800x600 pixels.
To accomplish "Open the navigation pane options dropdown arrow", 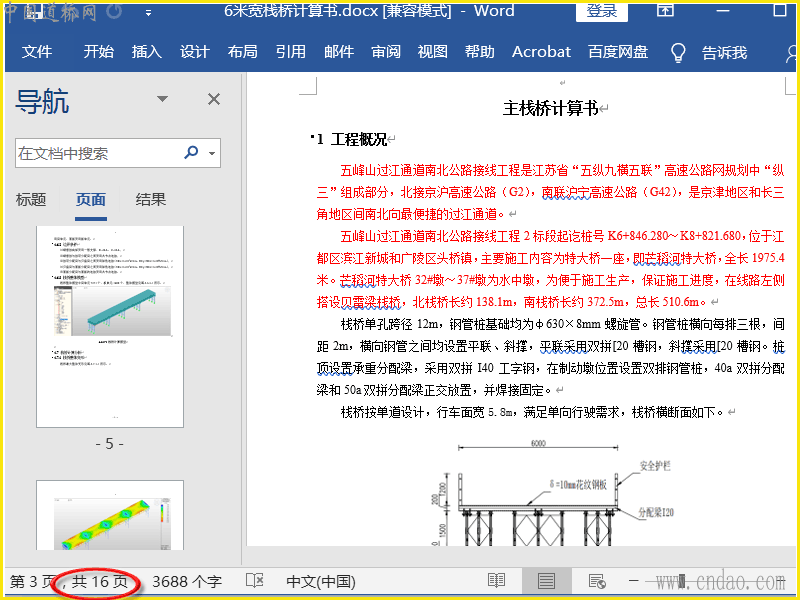I will coord(162,98).
